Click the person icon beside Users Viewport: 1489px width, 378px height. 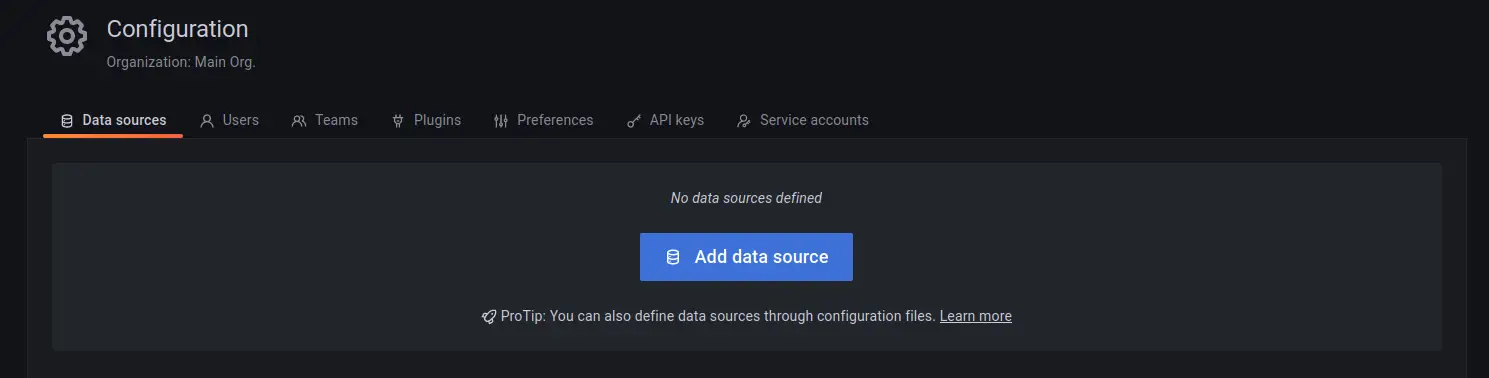pos(207,121)
